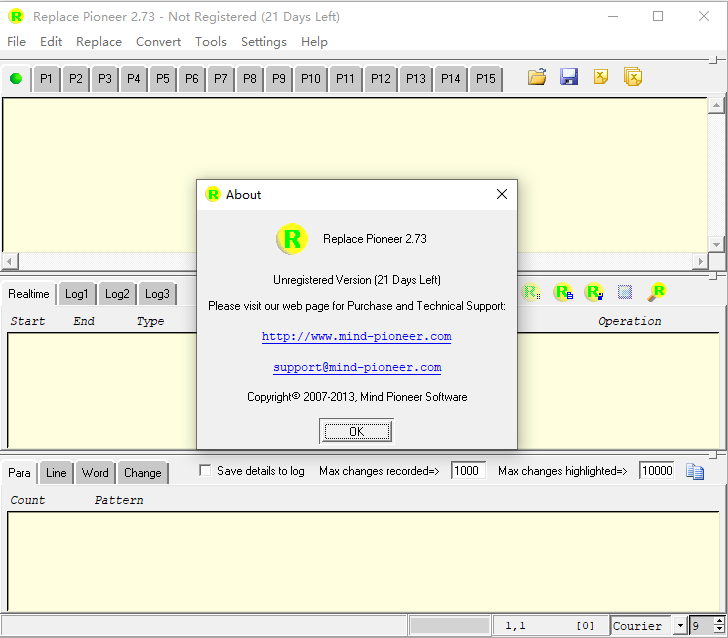Open the Convert menu
Screen dimensions: 728x638
pyautogui.click(x=158, y=42)
